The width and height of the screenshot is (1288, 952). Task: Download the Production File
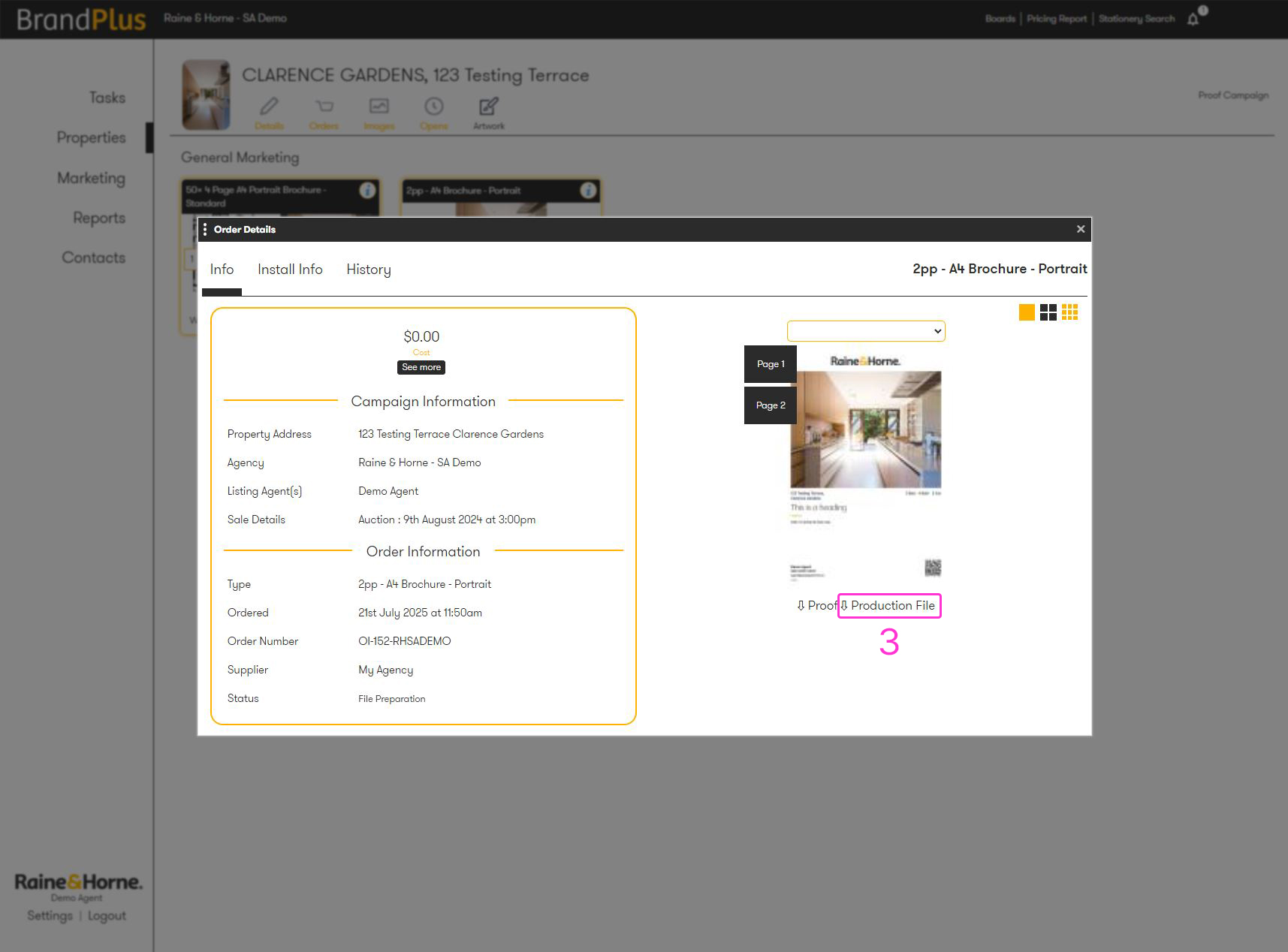[888, 605]
